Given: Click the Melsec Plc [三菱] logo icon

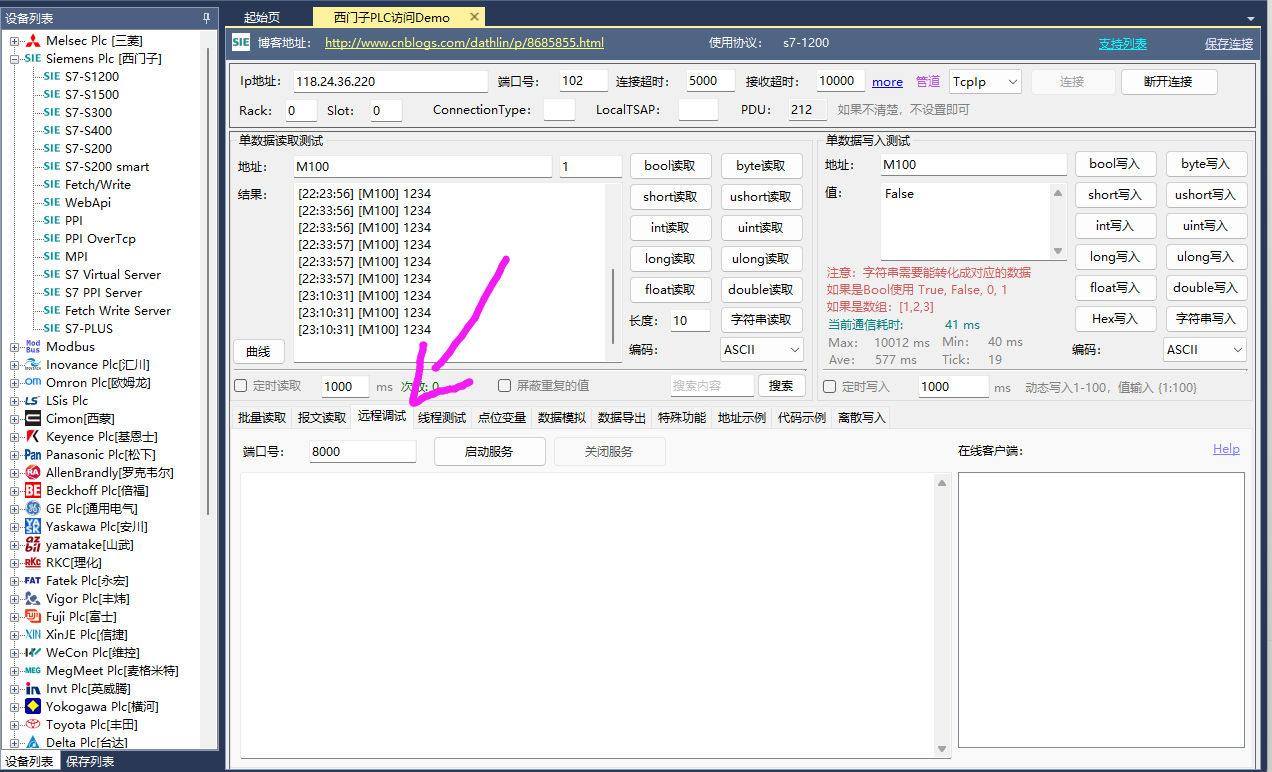Looking at the screenshot, I should pyautogui.click(x=33, y=41).
